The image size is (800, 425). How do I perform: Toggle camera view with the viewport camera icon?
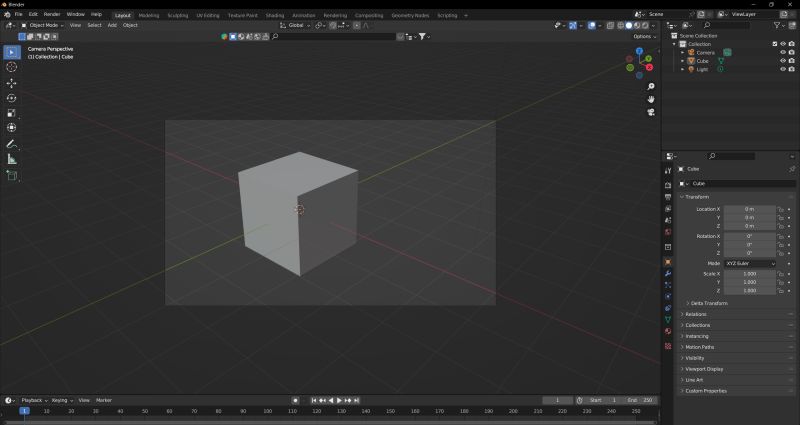click(x=651, y=112)
